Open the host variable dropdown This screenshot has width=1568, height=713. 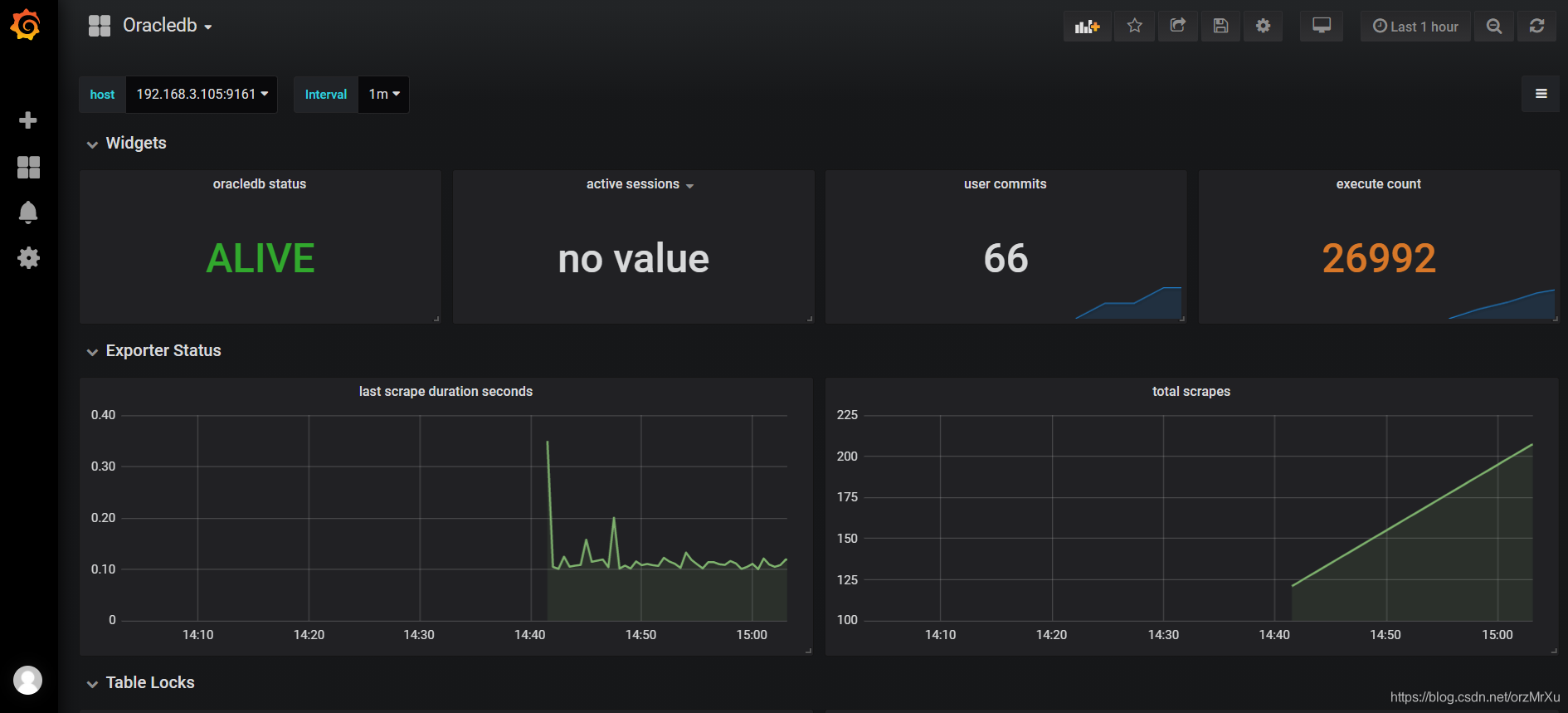[202, 95]
